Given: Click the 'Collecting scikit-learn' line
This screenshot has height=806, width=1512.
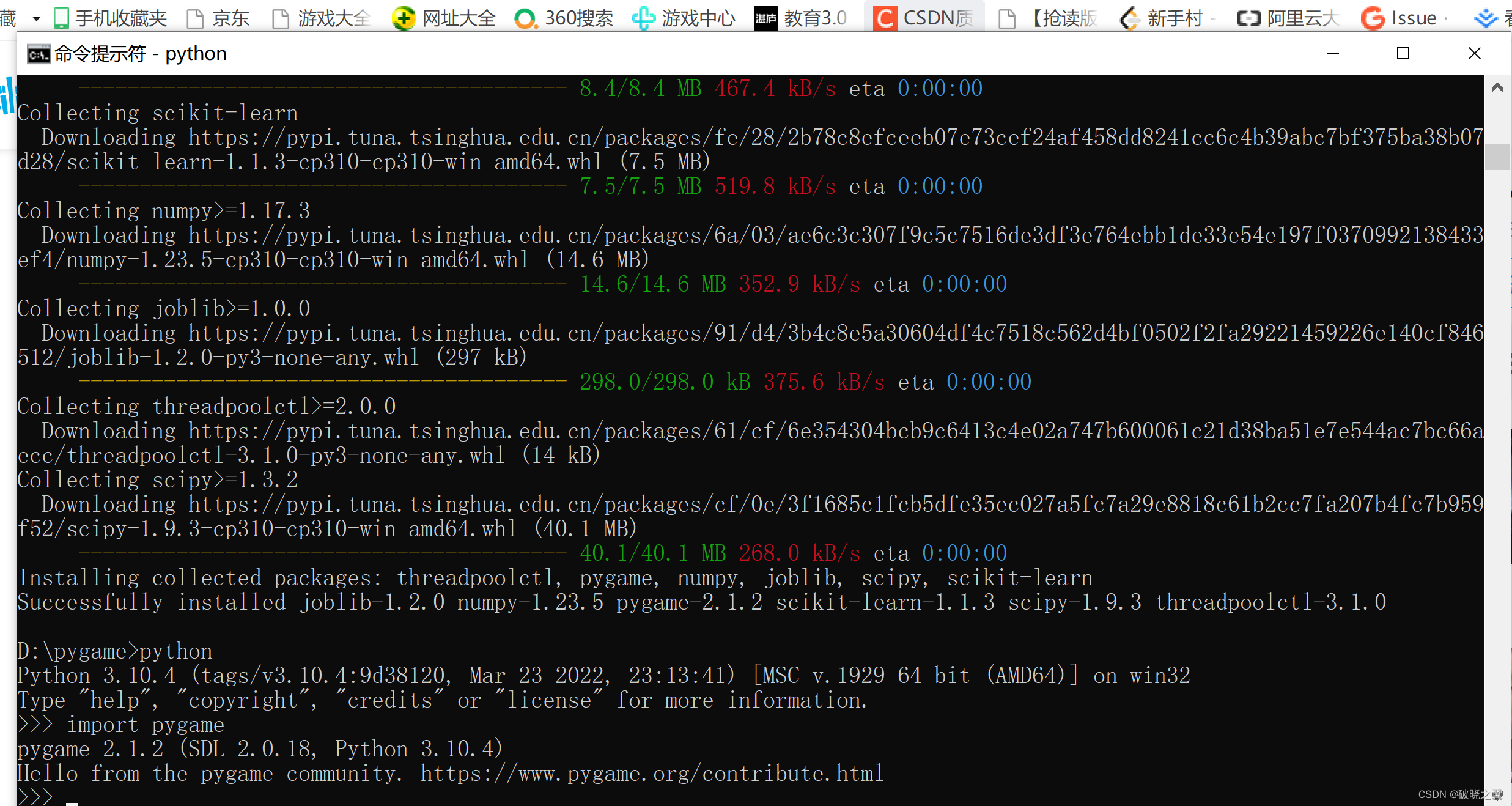Looking at the screenshot, I should [158, 113].
